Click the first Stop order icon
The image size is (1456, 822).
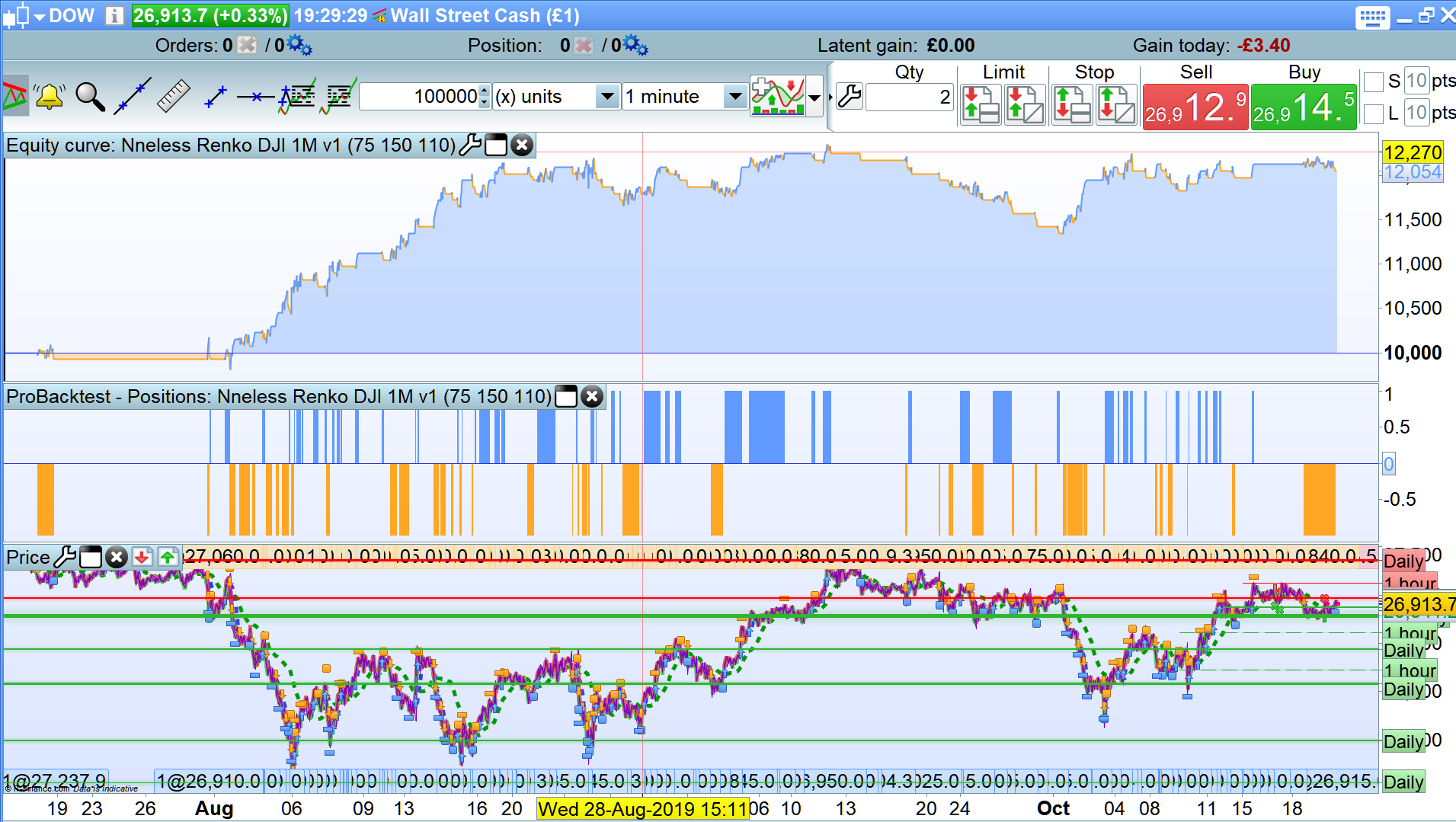1072,104
